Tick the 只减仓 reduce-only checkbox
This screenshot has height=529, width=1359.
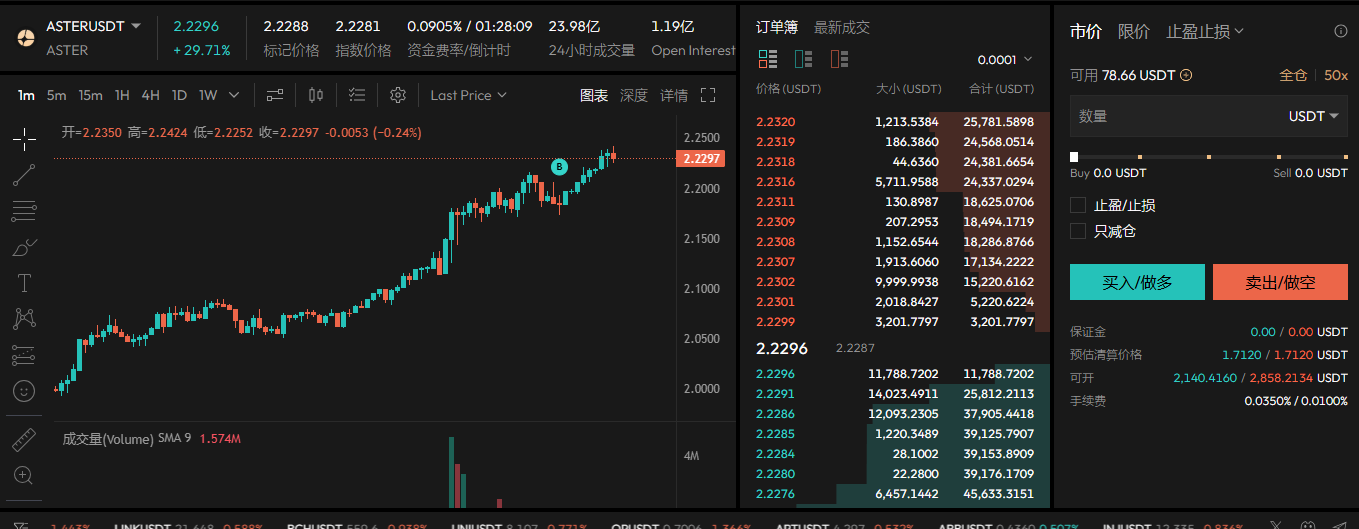tap(1078, 231)
